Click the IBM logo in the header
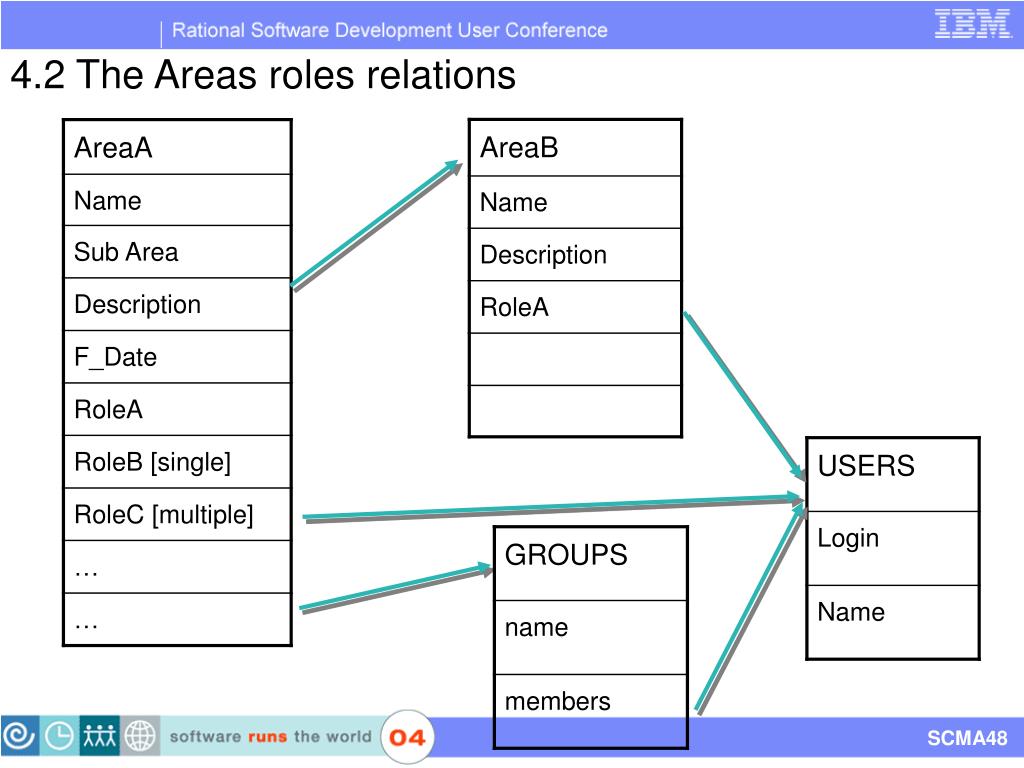The height and width of the screenshot is (768, 1024). [x=972, y=24]
